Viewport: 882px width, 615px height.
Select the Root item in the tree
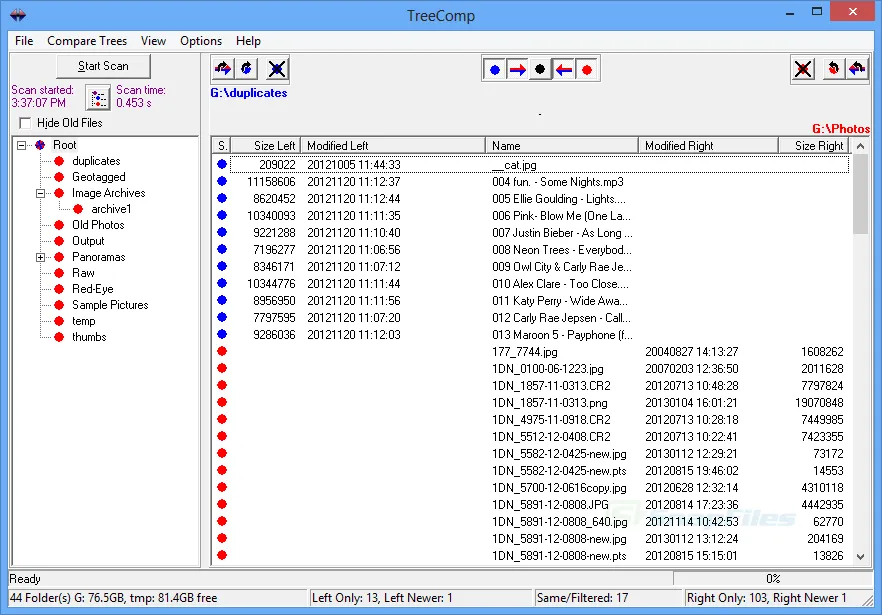point(65,145)
